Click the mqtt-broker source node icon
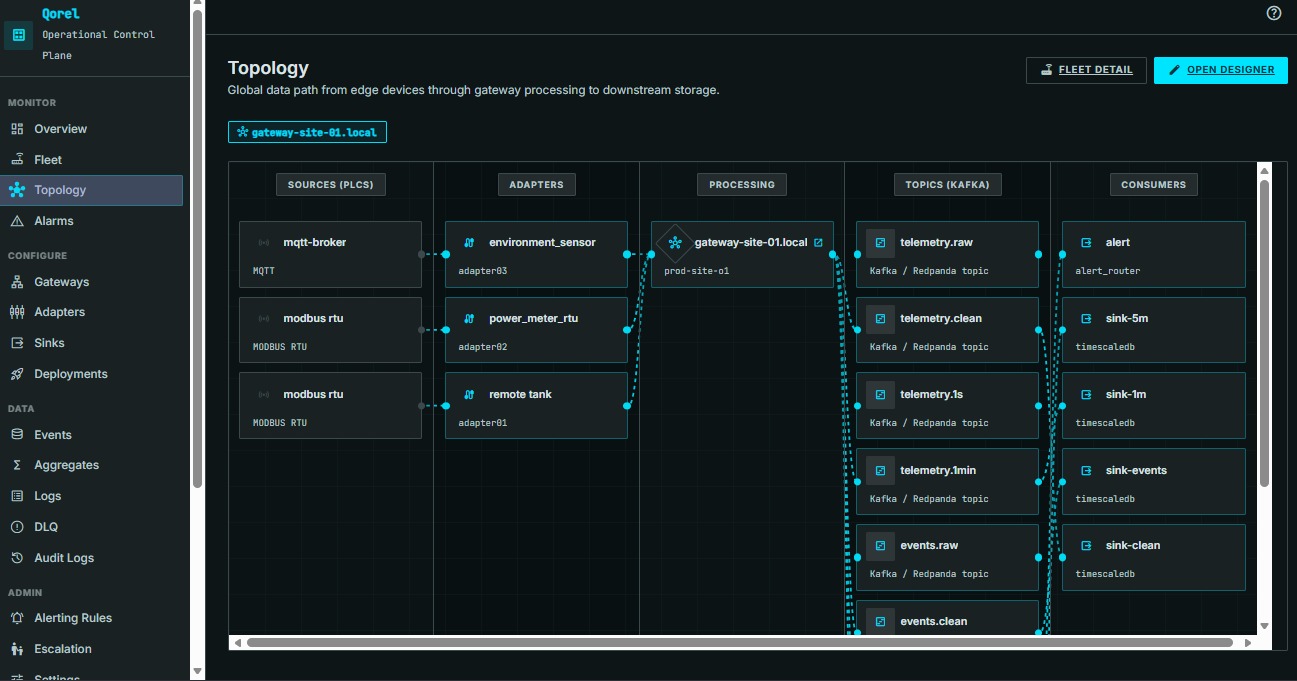 pyautogui.click(x=264, y=243)
